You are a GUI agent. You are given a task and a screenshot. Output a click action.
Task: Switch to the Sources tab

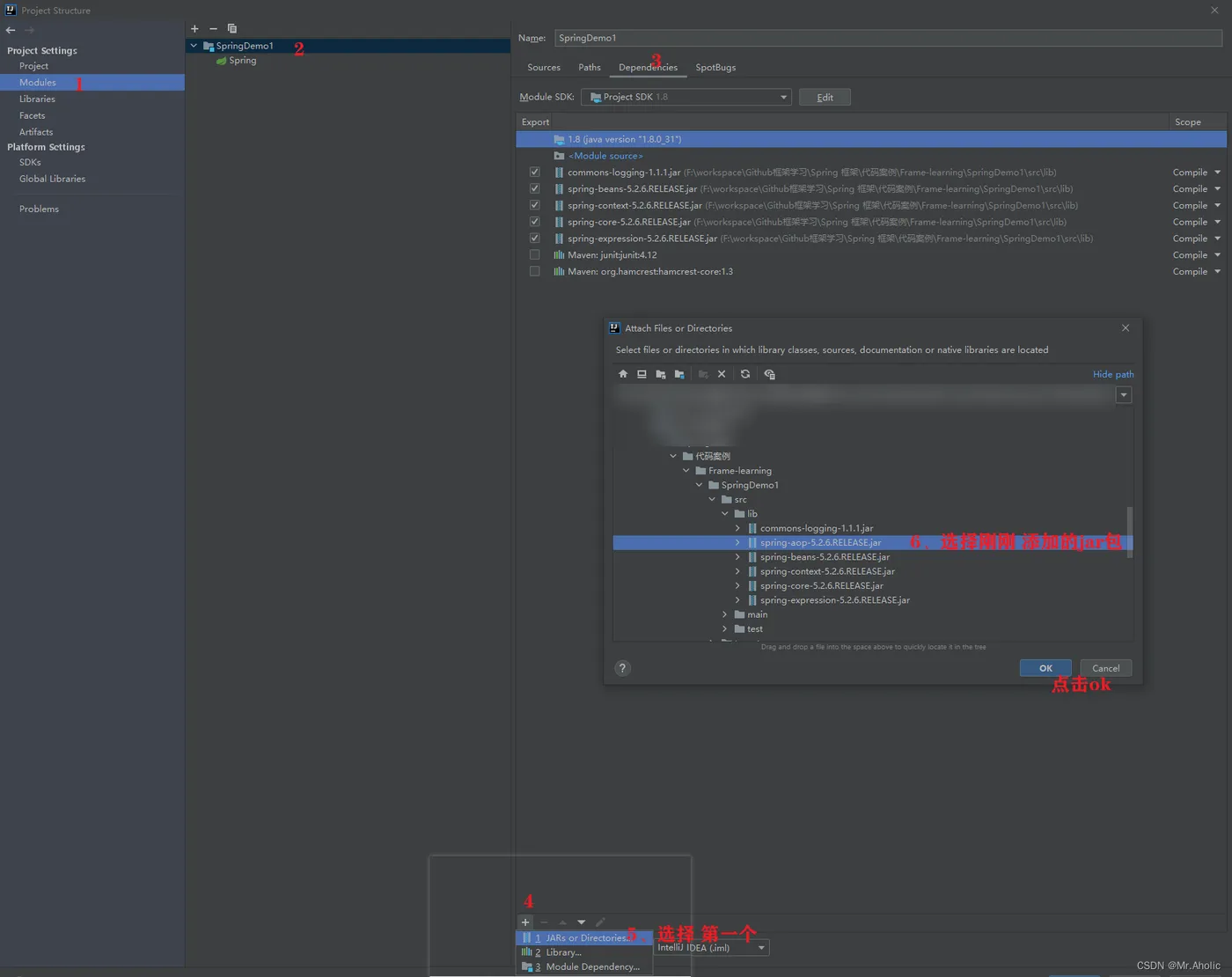pos(544,68)
